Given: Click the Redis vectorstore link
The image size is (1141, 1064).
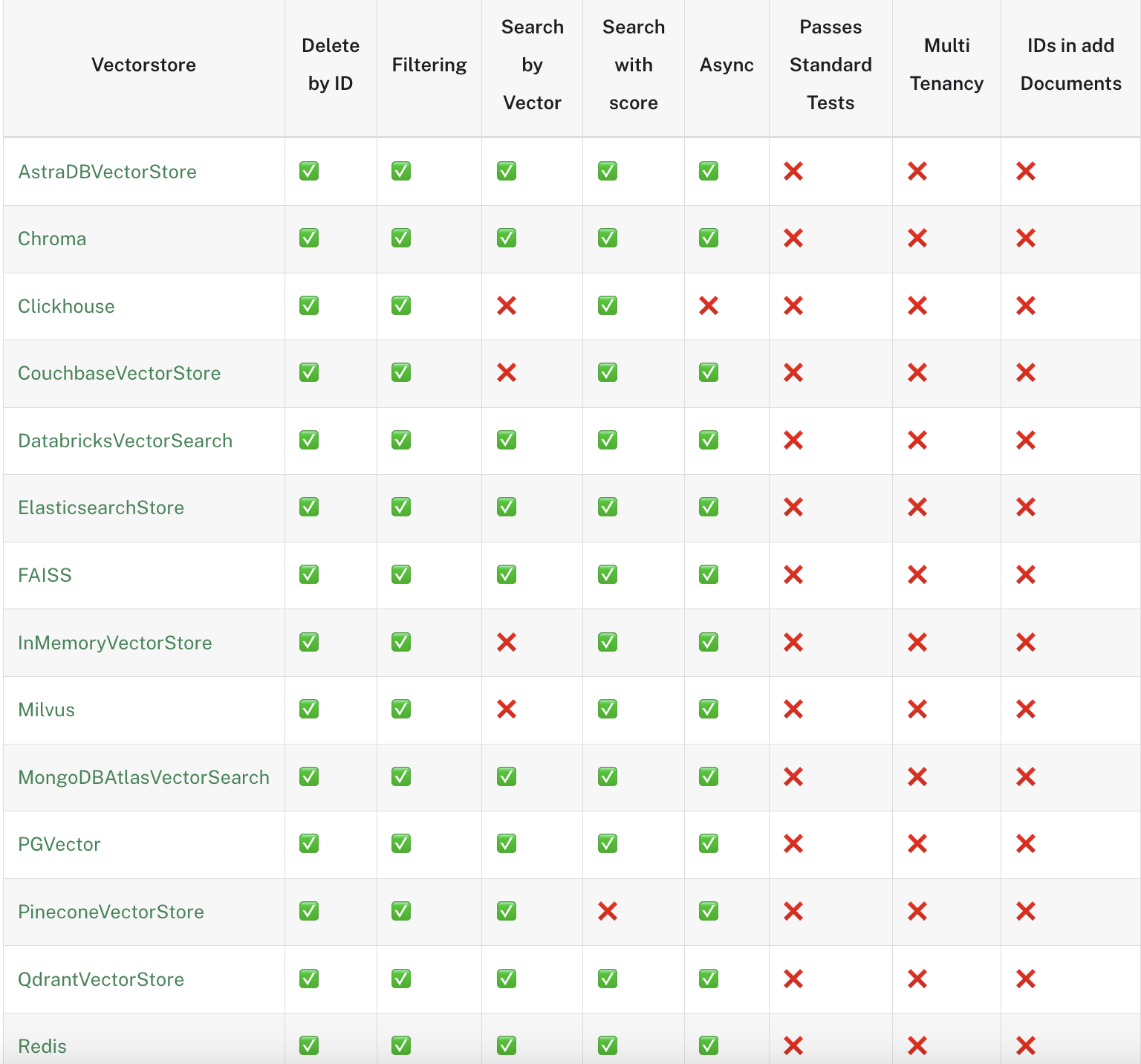Looking at the screenshot, I should [42, 1046].
